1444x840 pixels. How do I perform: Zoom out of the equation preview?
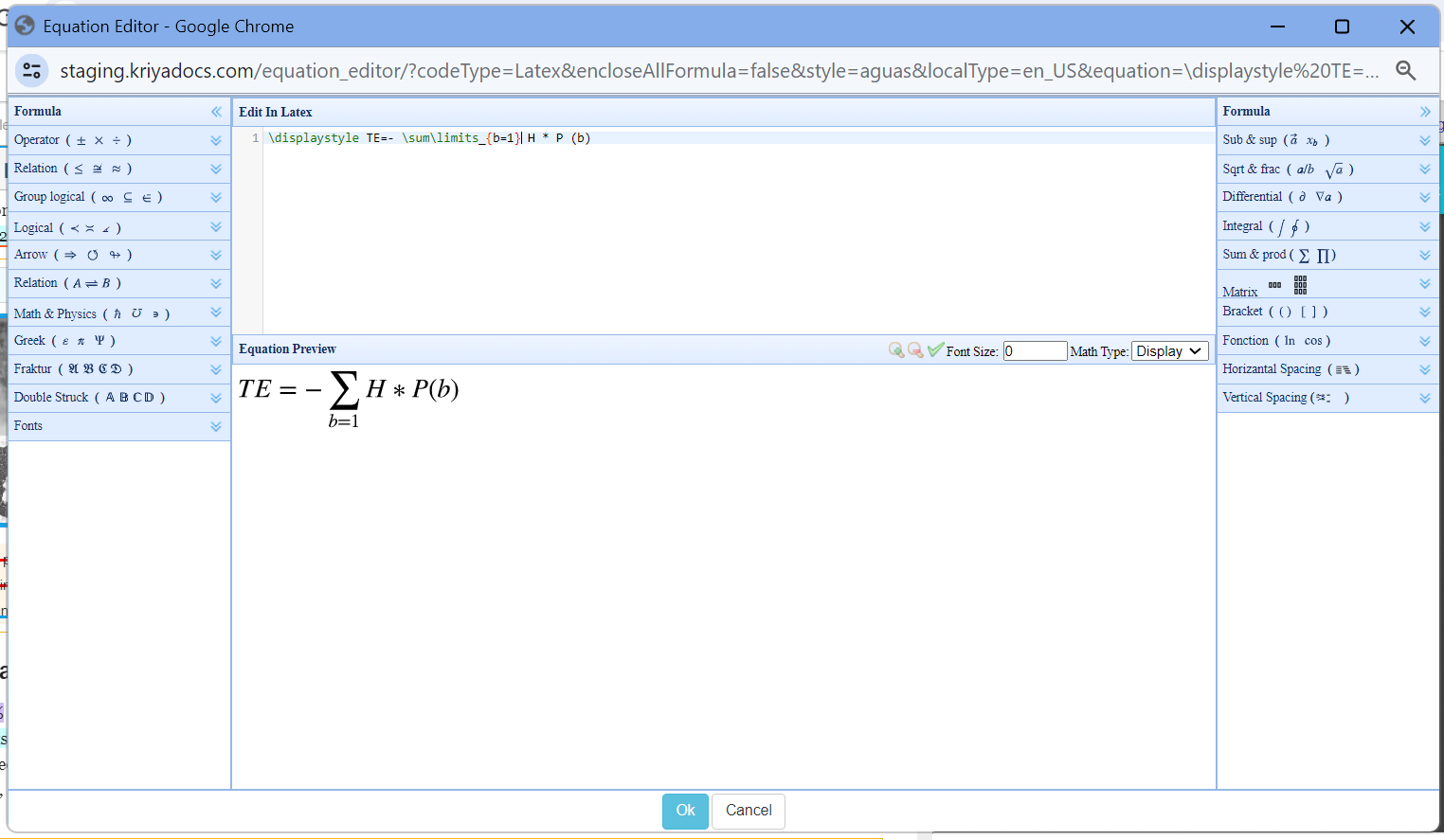point(915,349)
